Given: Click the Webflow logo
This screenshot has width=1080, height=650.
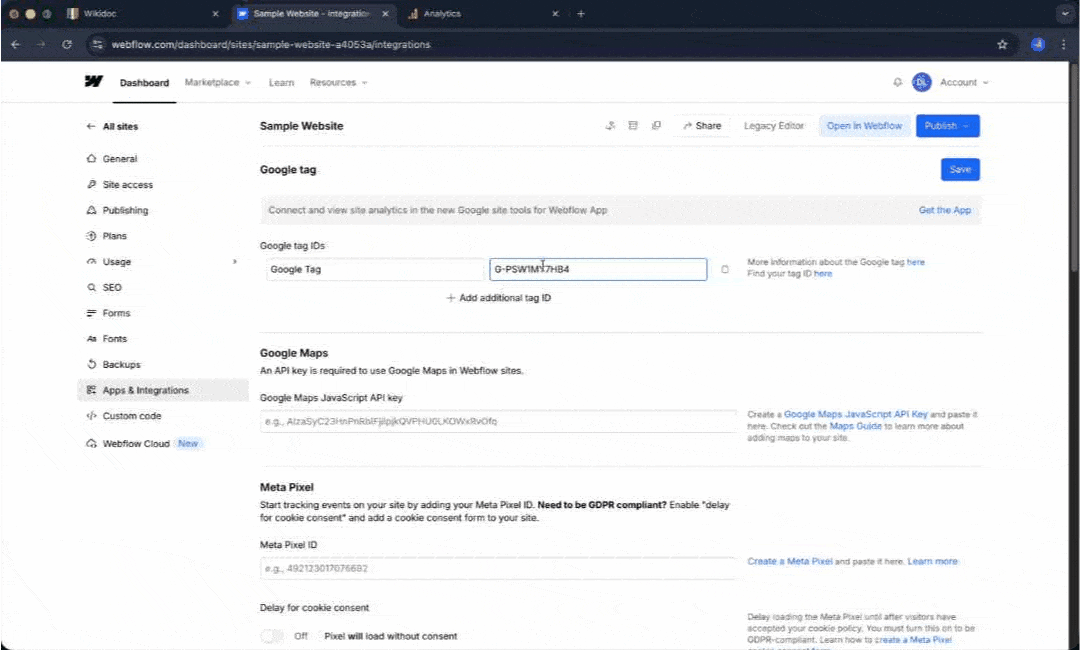Looking at the screenshot, I should 94,81.
